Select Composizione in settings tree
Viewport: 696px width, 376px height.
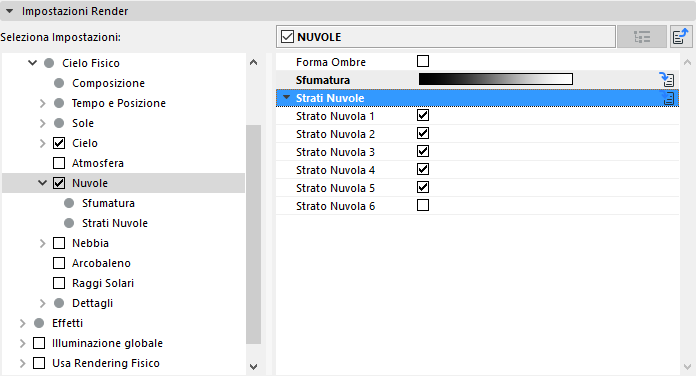coord(108,83)
